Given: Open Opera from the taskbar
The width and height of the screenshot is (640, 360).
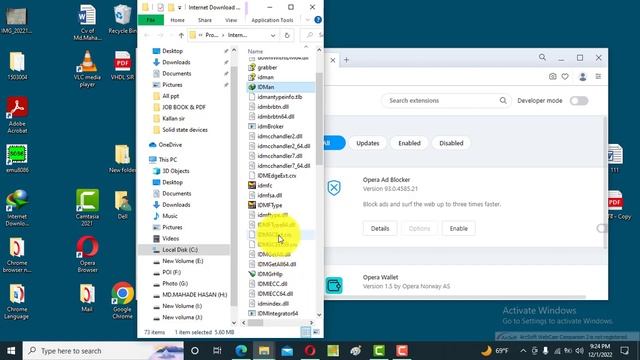Looking at the screenshot, I should pos(310,351).
